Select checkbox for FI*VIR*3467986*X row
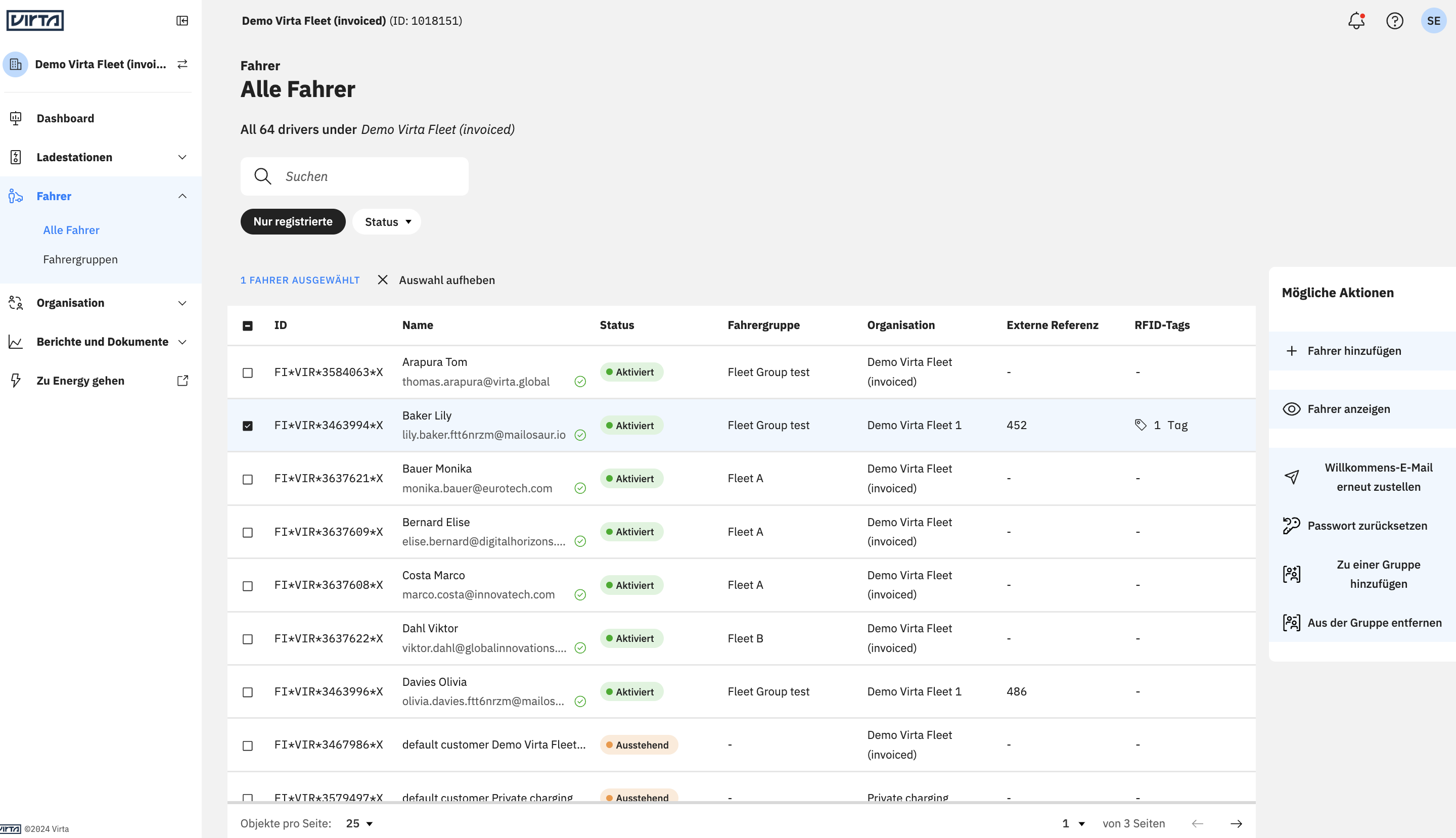Screen dimensions: 1456x838 248,746
